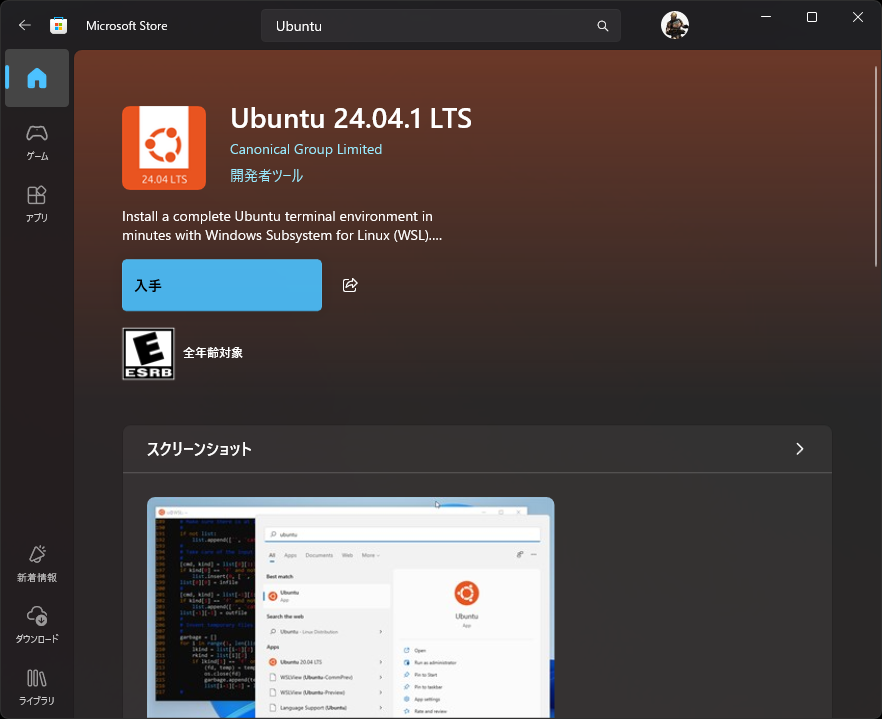Open the 開発者ツール category link
882x719 pixels.
tap(266, 176)
